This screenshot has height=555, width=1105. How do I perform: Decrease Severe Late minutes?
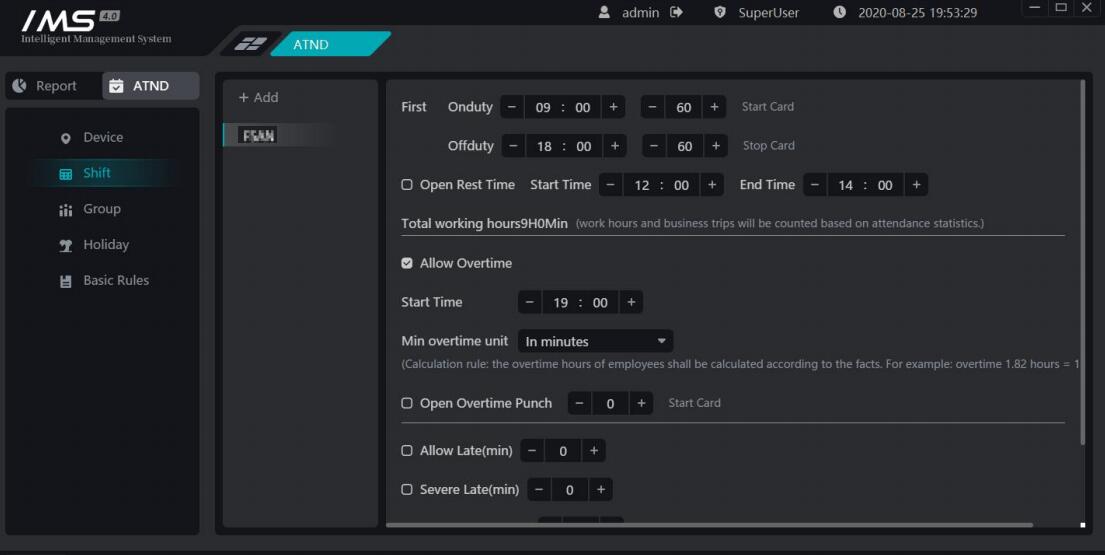pyautogui.click(x=539, y=489)
